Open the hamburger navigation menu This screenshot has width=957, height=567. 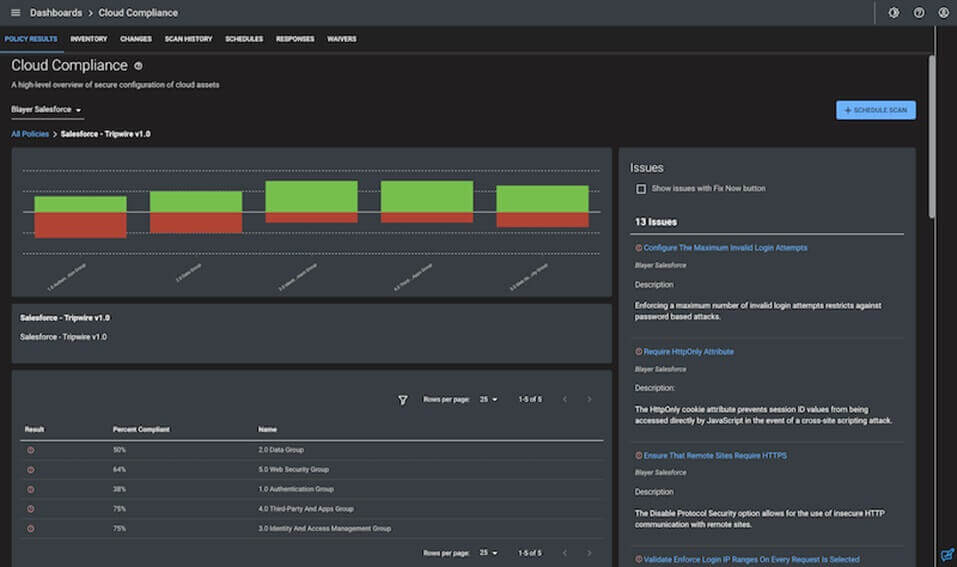pos(15,13)
